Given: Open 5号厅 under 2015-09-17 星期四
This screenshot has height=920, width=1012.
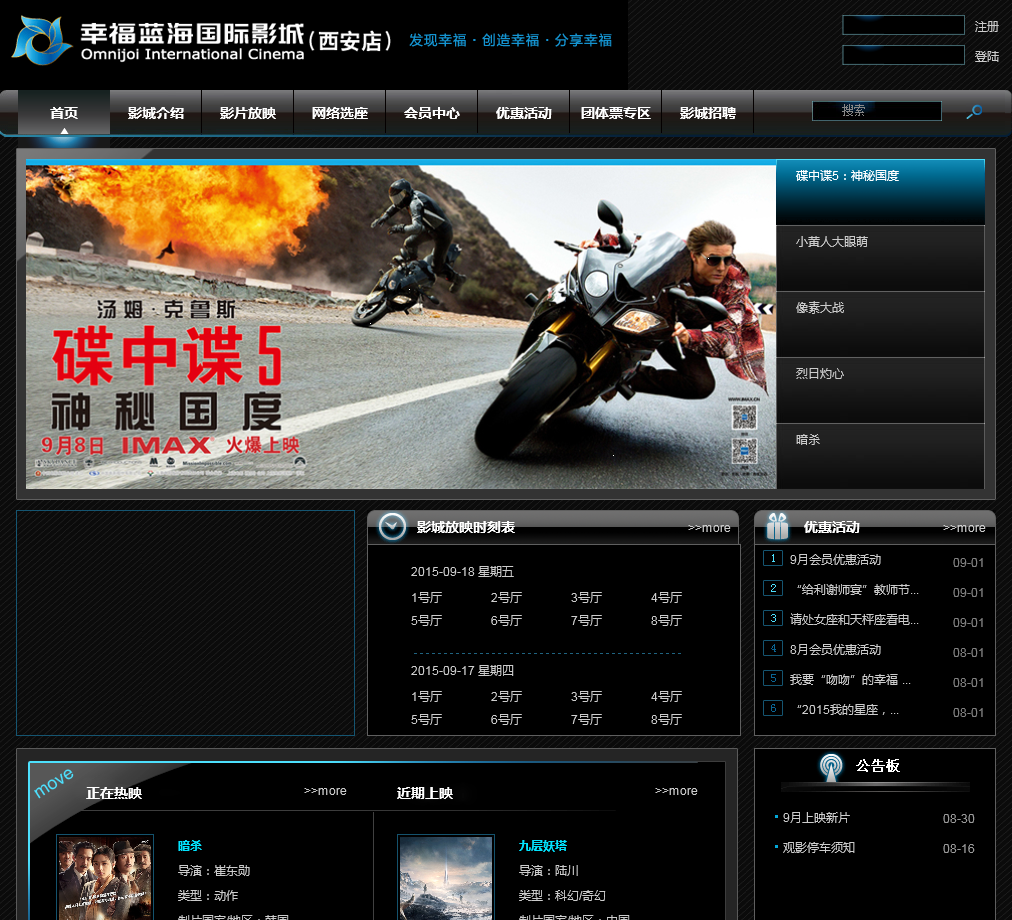Looking at the screenshot, I should [426, 719].
